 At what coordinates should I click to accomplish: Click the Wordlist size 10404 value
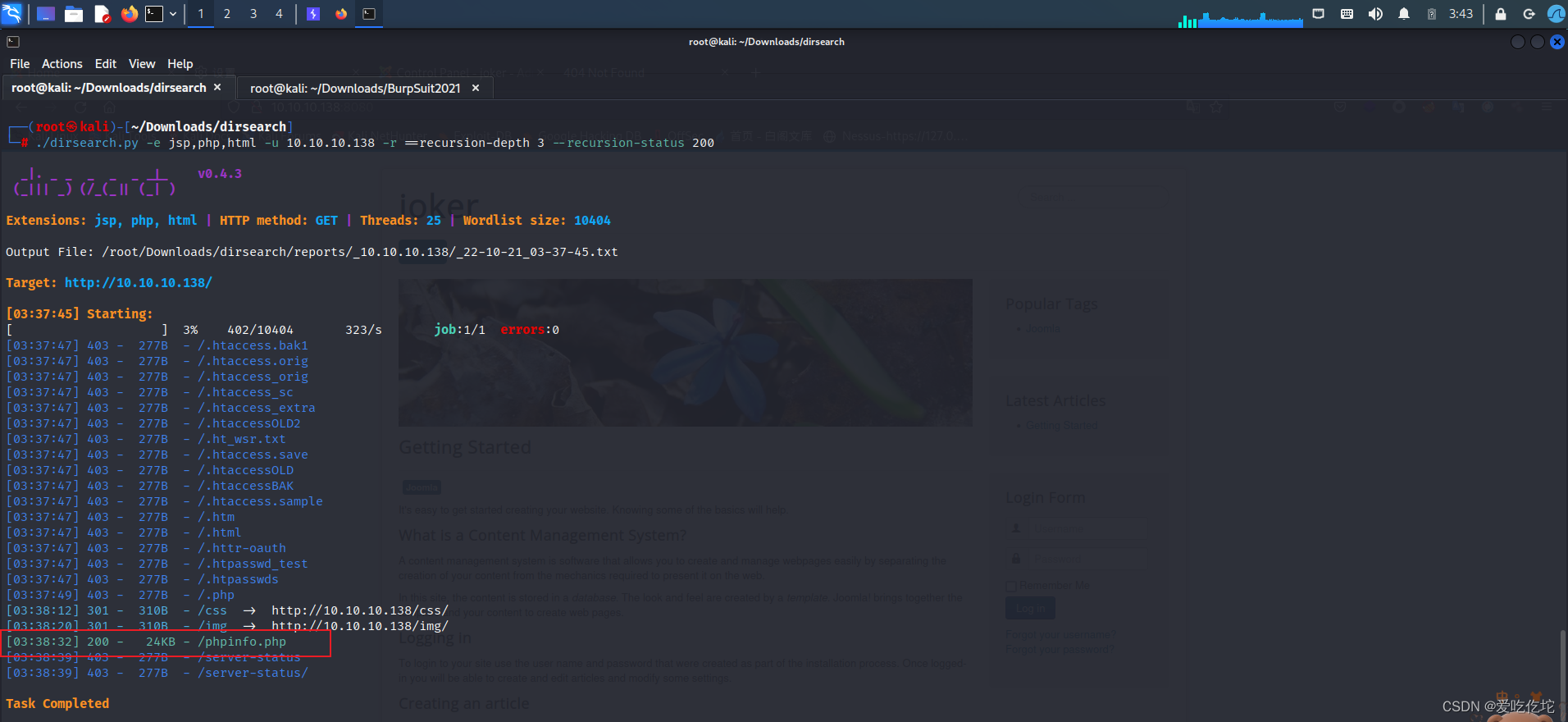592,221
